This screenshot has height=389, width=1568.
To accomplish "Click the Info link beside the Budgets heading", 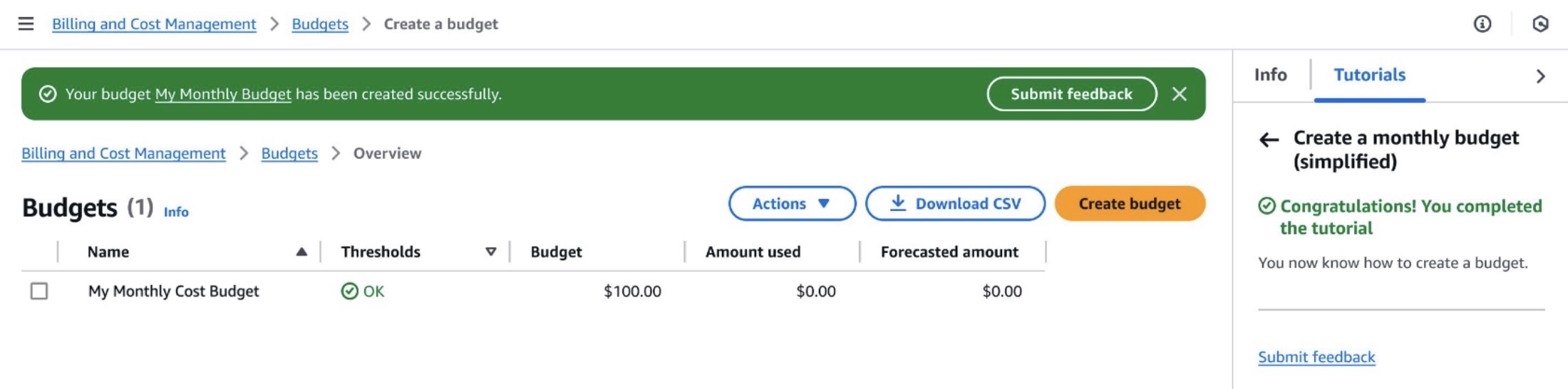I will coord(176,212).
